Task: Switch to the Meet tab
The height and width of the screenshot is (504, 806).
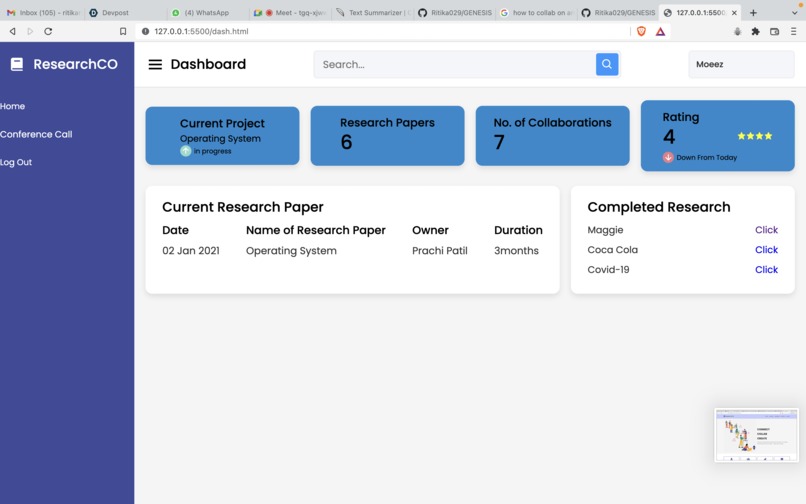Action: coord(289,13)
